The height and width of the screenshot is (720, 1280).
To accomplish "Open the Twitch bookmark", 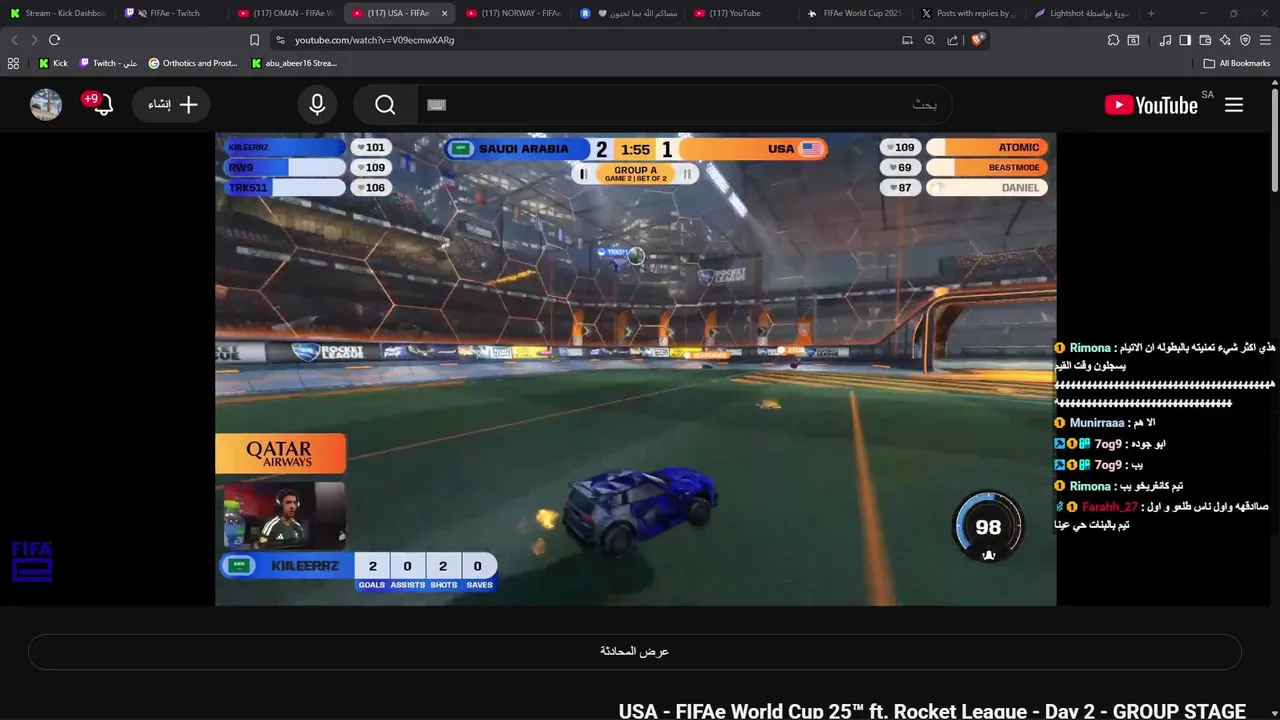I will pos(108,63).
